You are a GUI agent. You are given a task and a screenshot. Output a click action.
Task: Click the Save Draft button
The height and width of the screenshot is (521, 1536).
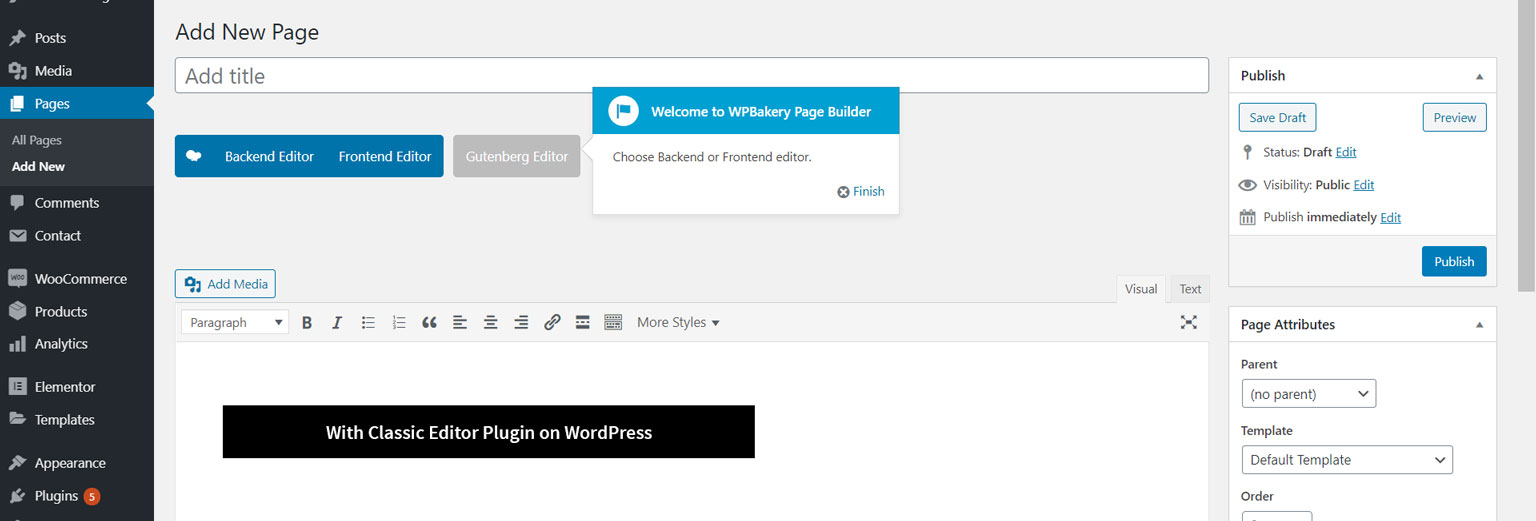[1278, 117]
